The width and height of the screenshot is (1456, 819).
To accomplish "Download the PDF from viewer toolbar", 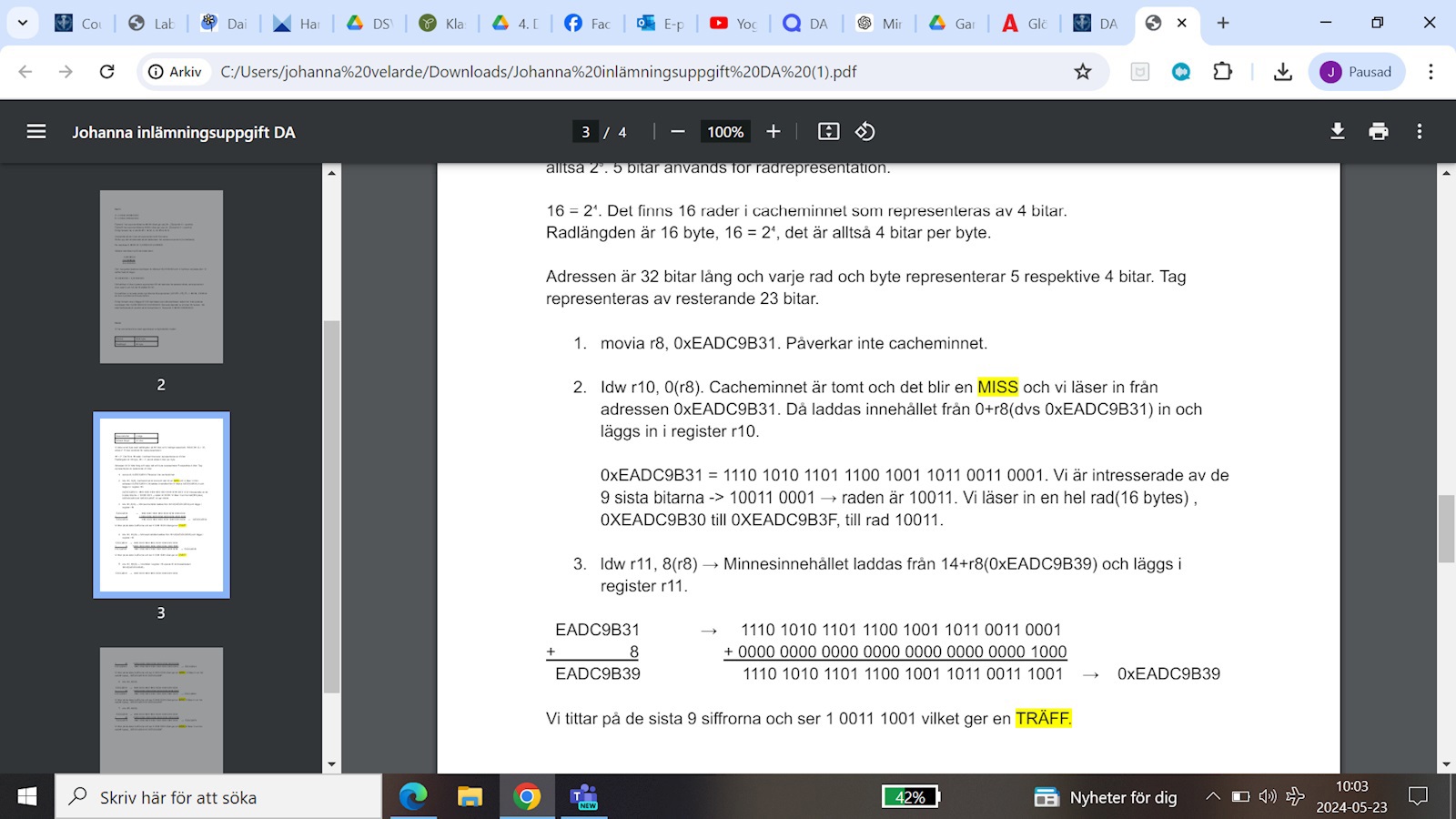I will click(x=1337, y=132).
